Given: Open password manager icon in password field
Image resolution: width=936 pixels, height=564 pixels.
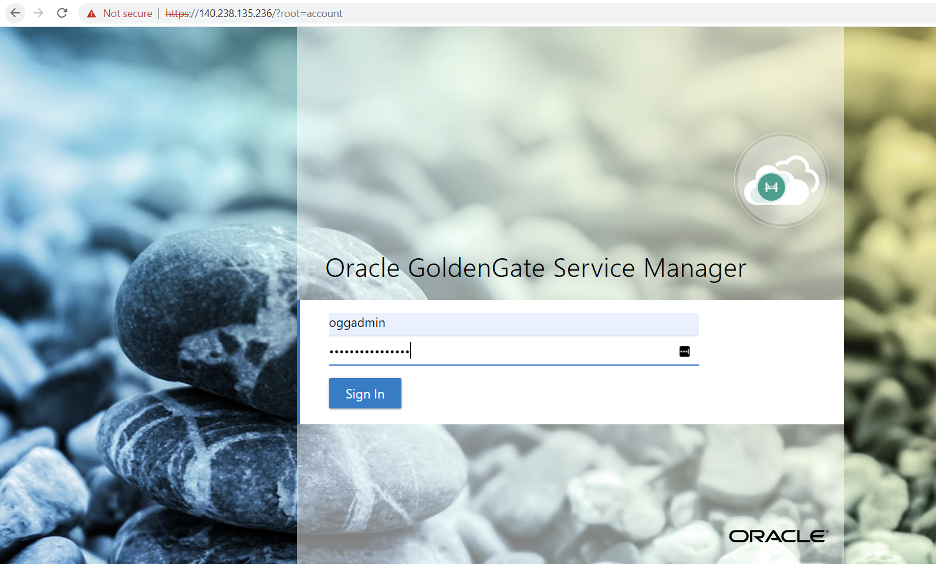Looking at the screenshot, I should coord(685,352).
